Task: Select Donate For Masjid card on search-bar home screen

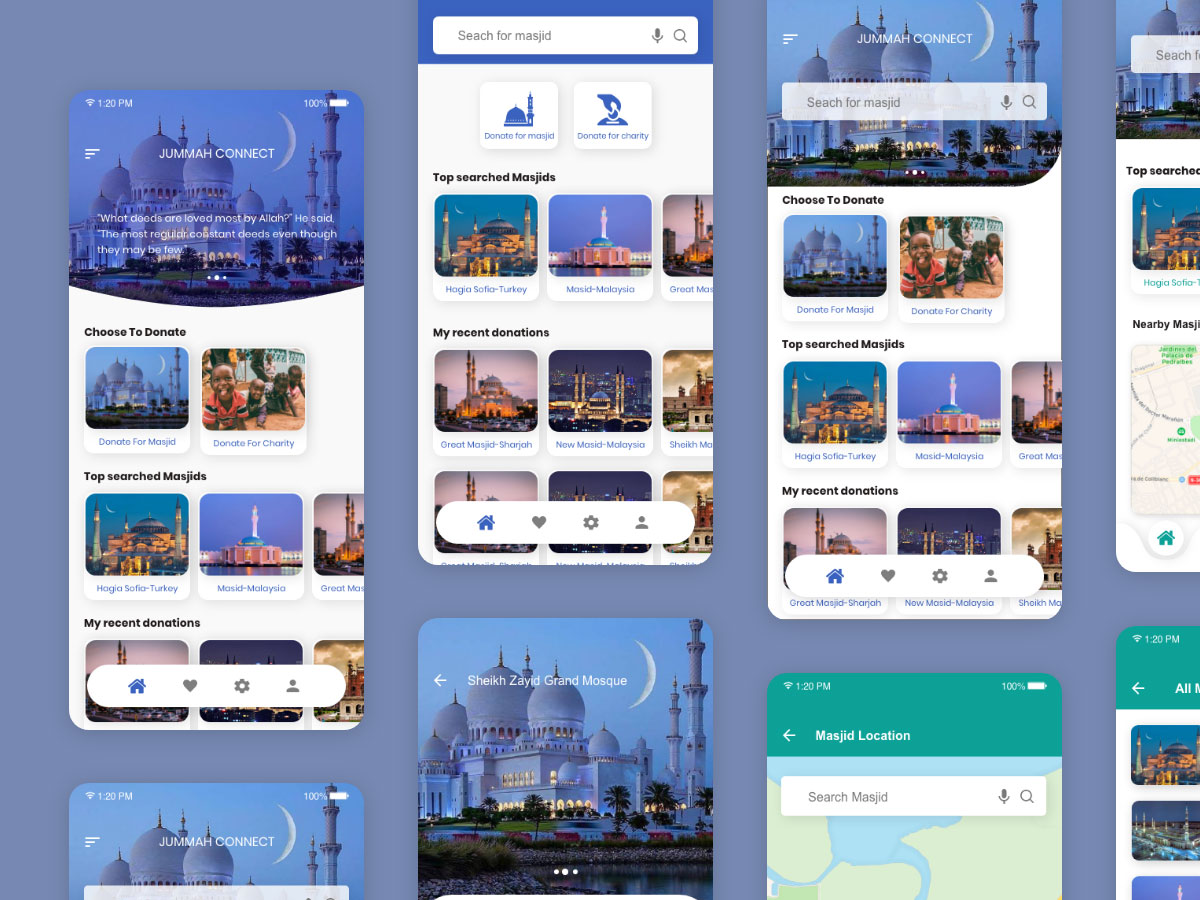Action: (x=835, y=268)
